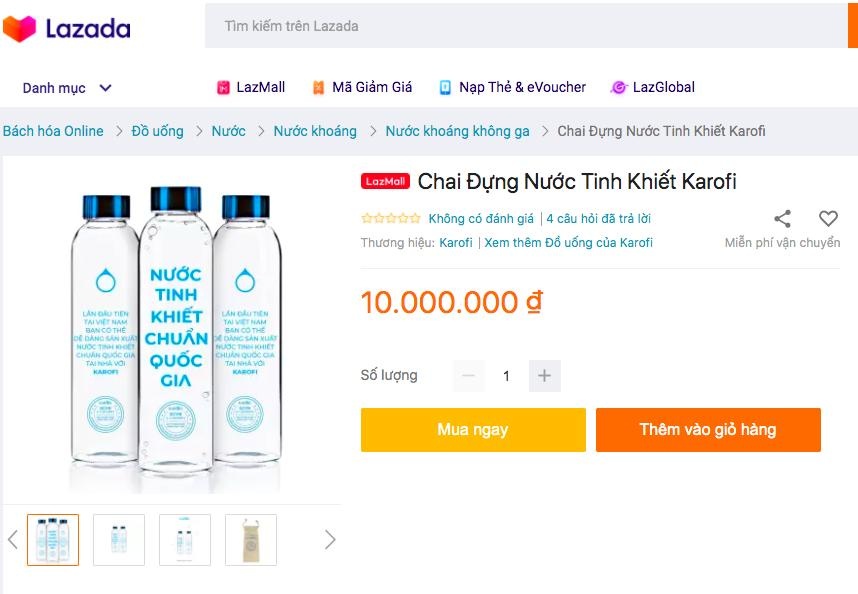Click the LazGlobal planet icon
The image size is (858, 594).
(x=619, y=88)
